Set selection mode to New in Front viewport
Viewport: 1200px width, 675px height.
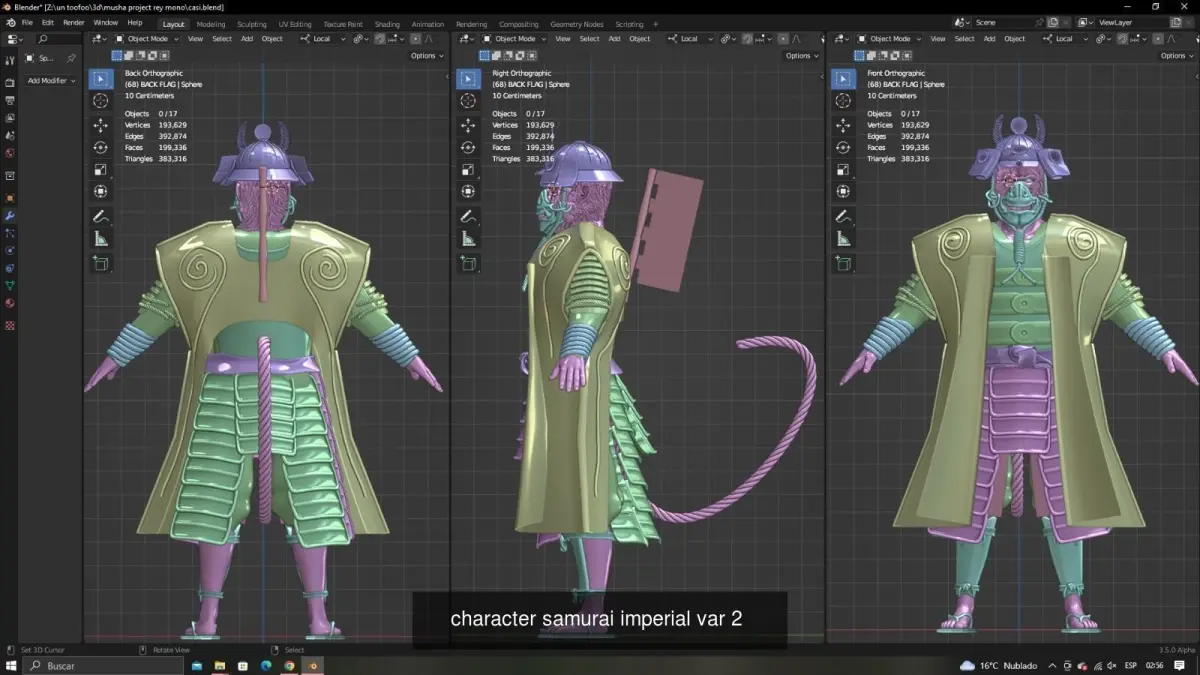tap(859, 56)
